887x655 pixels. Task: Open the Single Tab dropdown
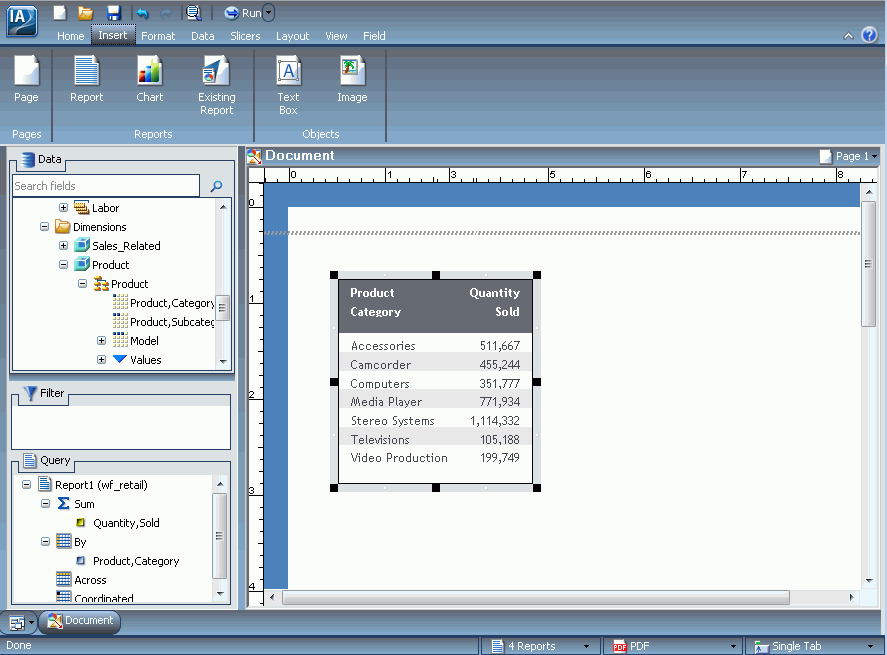(x=870, y=646)
